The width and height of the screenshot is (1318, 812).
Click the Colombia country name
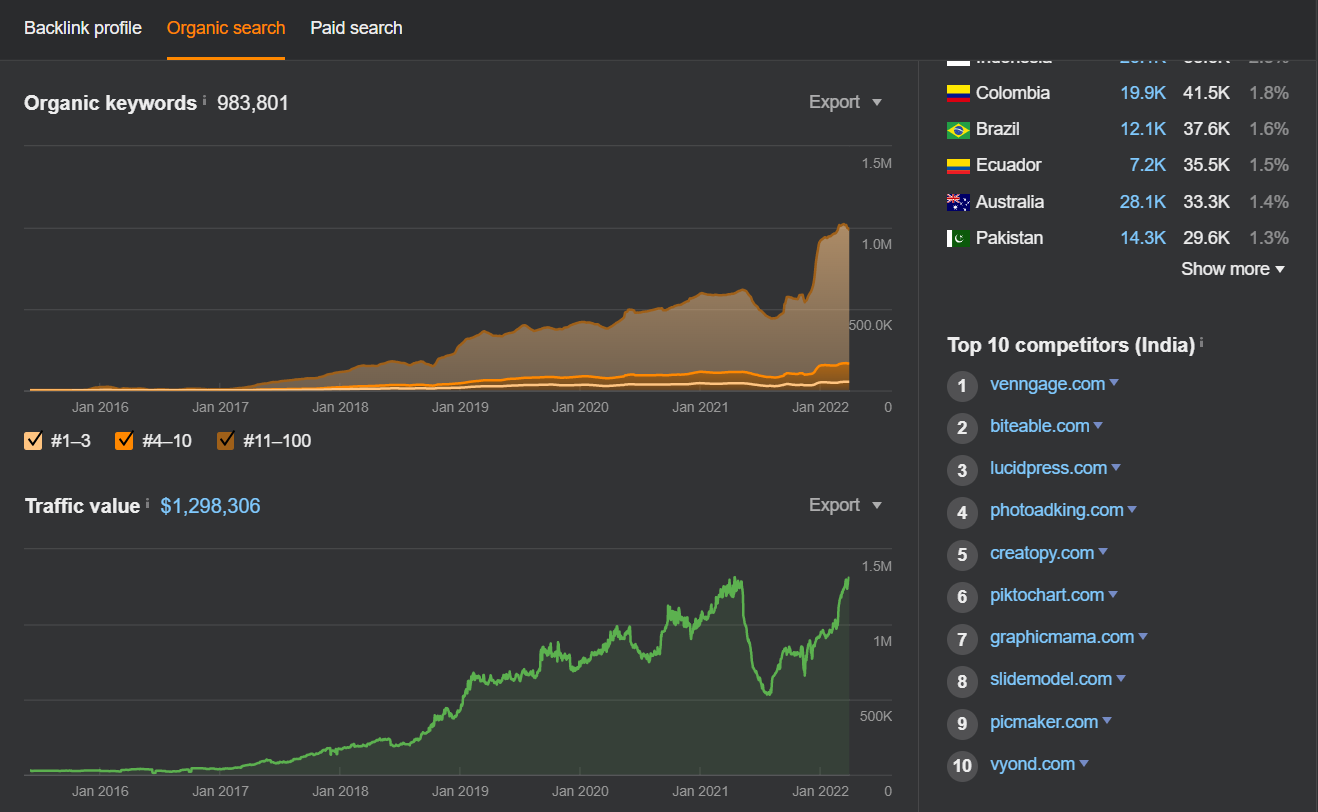[x=1013, y=93]
